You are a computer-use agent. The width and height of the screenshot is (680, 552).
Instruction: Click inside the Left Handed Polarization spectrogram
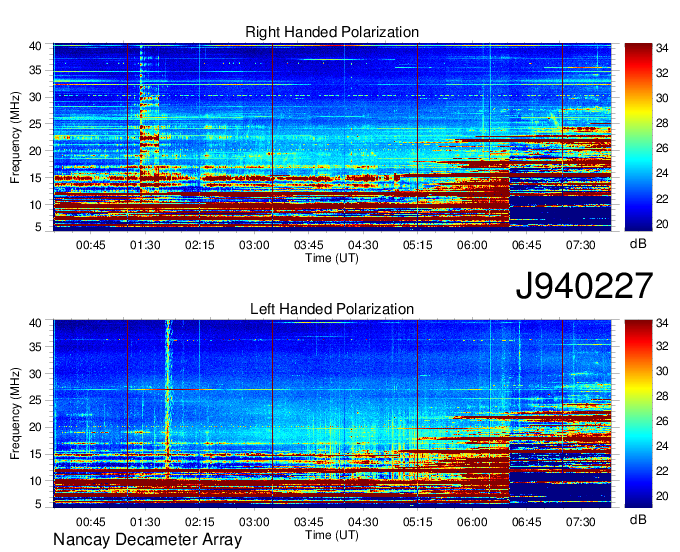tap(332, 413)
